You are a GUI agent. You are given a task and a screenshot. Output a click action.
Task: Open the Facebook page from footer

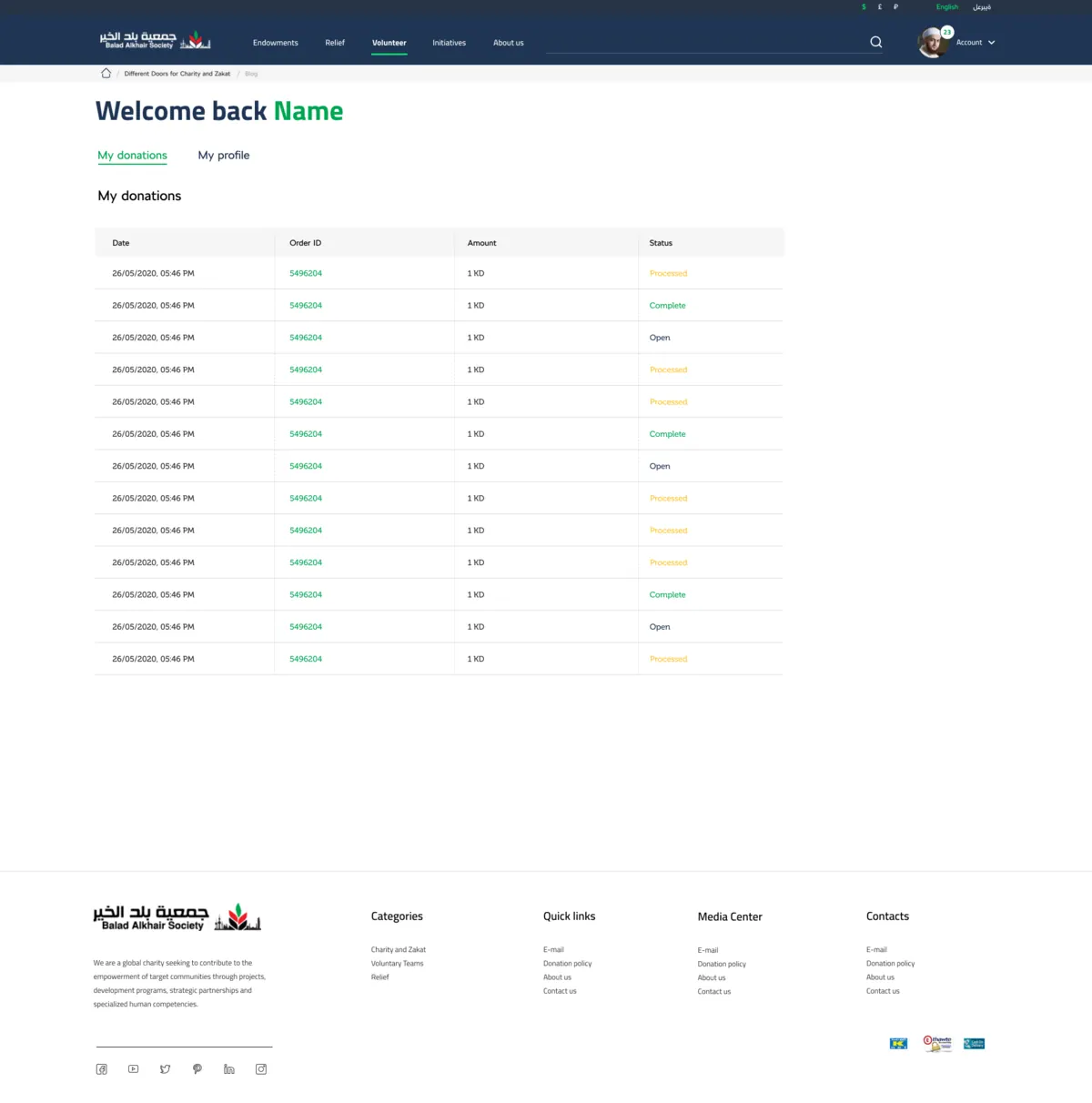pyautogui.click(x=102, y=1069)
